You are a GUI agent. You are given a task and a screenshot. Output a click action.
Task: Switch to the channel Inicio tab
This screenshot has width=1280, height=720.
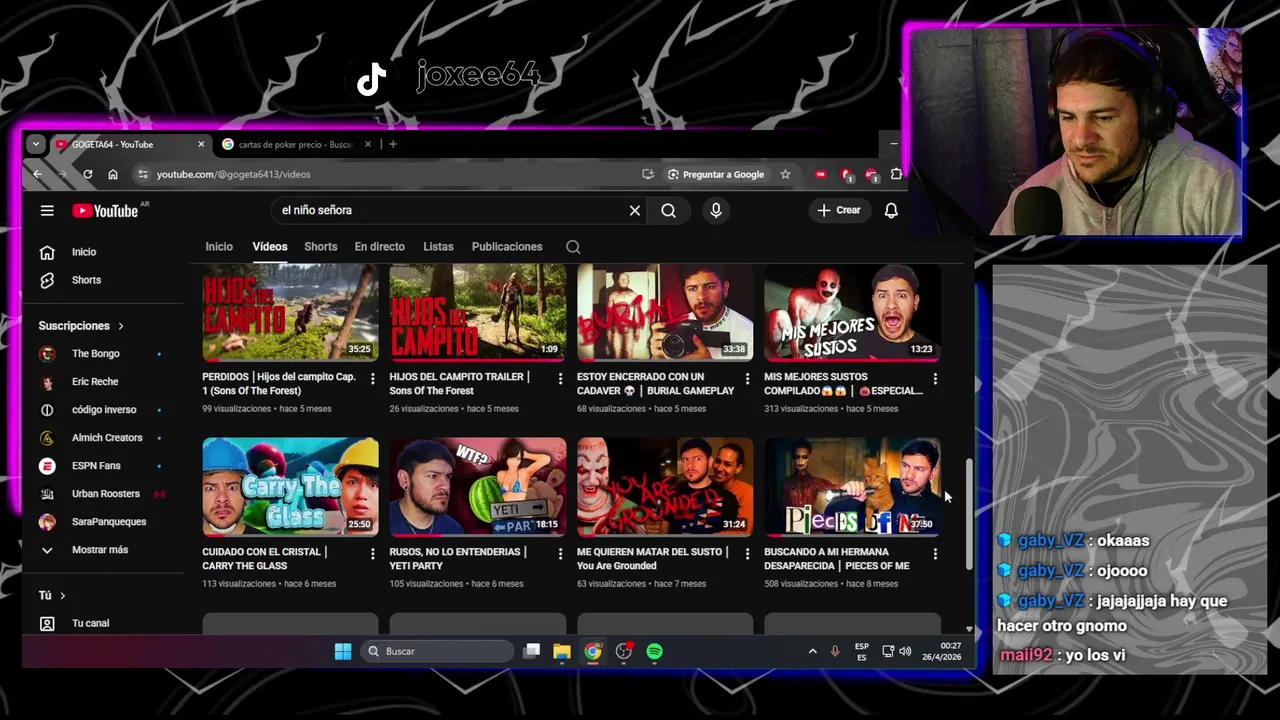coord(219,247)
